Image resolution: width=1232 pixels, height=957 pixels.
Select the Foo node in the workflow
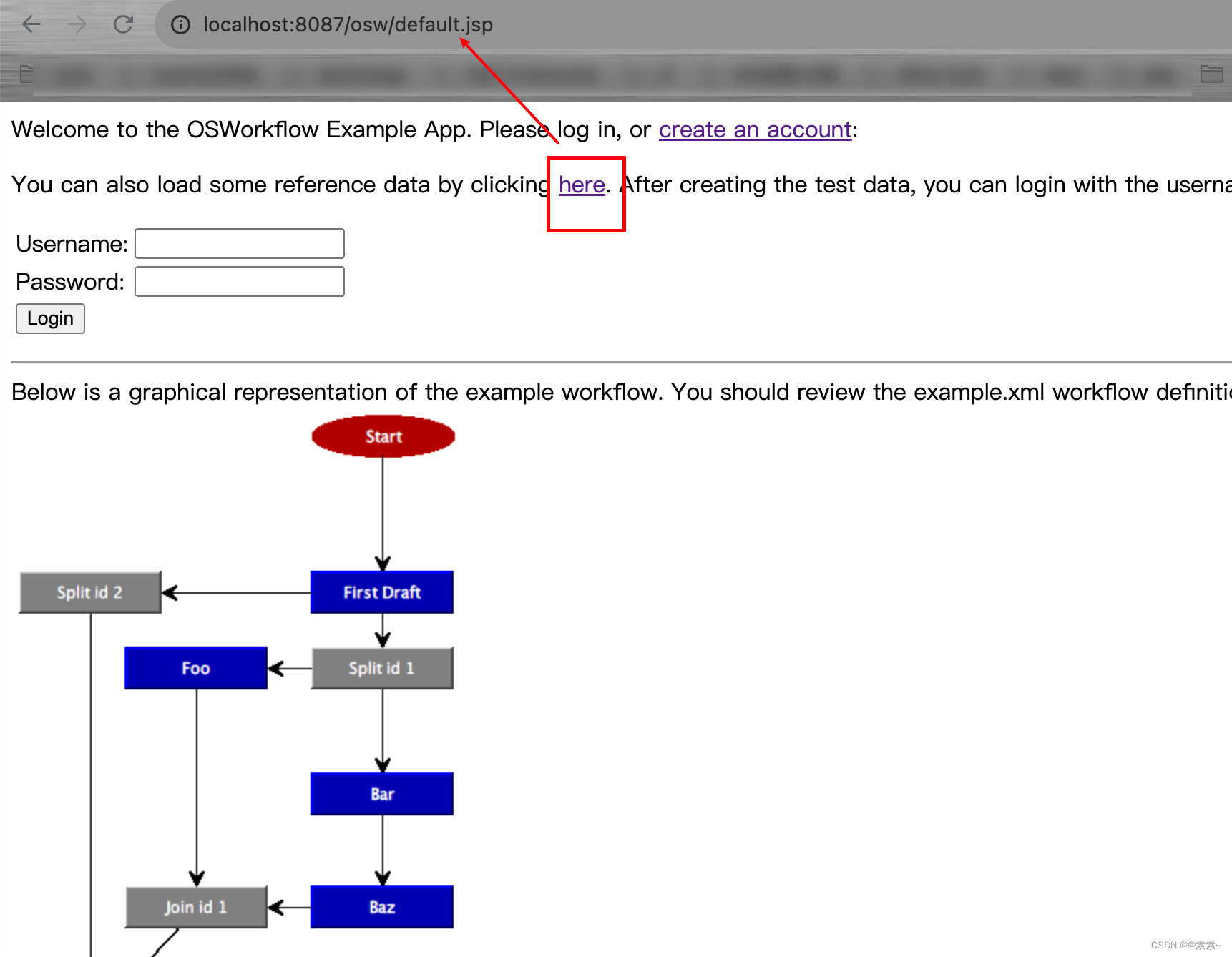(195, 667)
